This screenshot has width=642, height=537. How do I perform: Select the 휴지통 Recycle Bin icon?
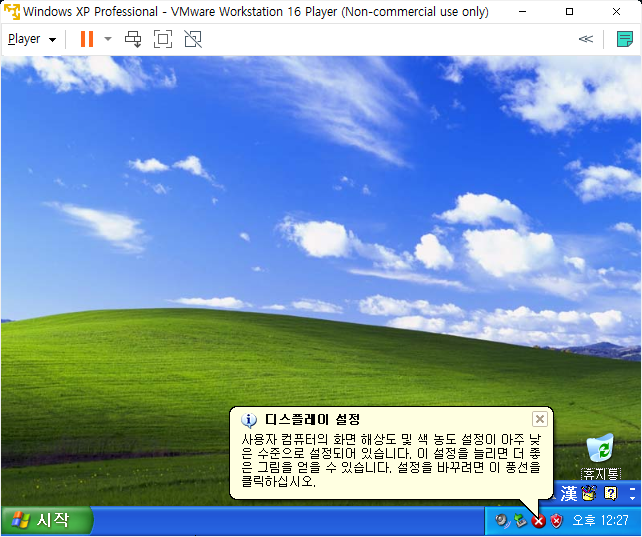[x=601, y=456]
